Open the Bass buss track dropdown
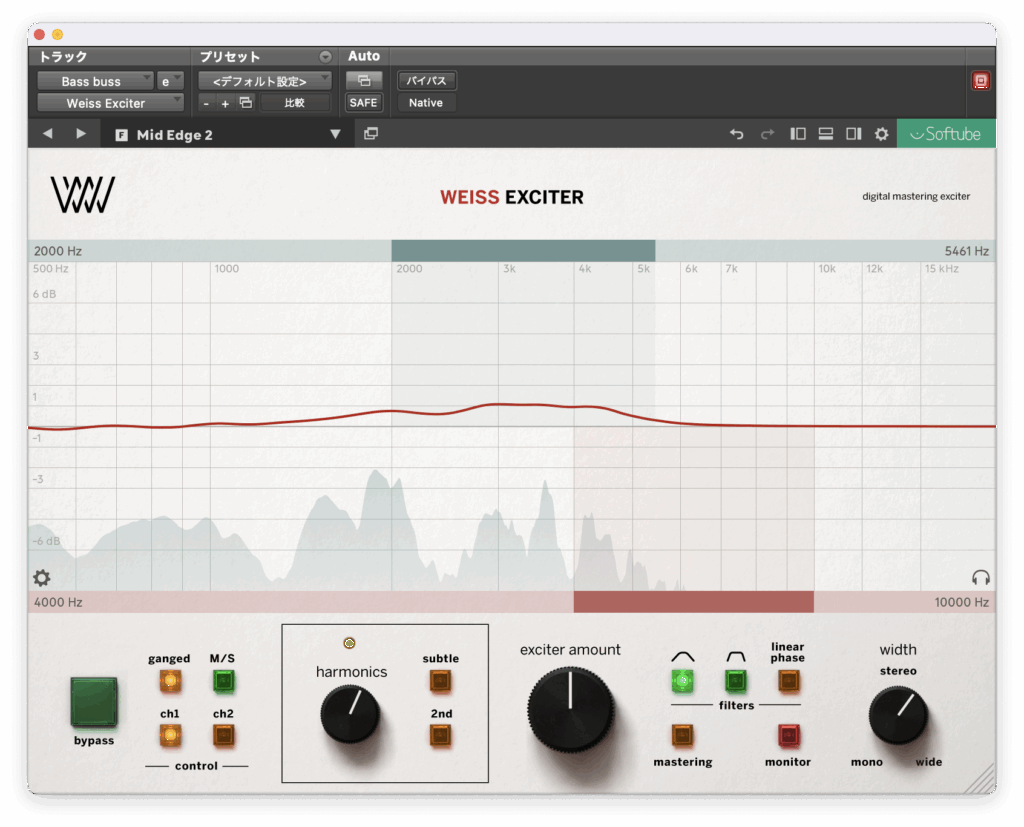Screen dimensions: 1024x827 pos(95,81)
